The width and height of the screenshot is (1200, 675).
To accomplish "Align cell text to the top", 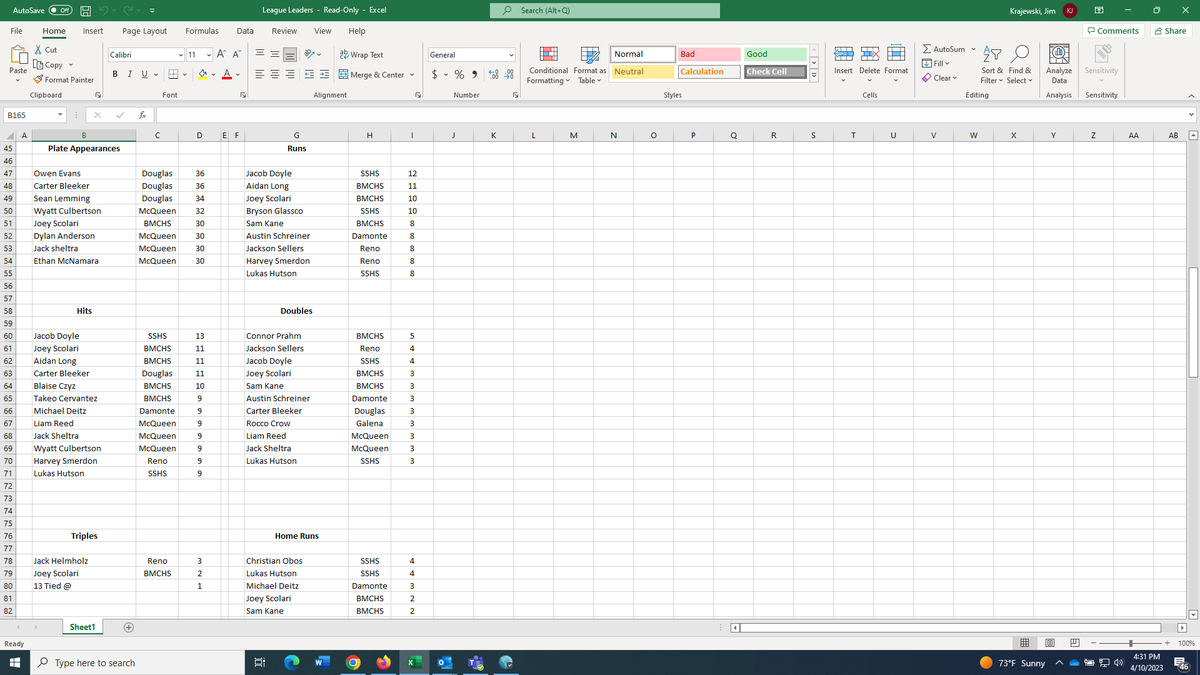I will point(259,55).
